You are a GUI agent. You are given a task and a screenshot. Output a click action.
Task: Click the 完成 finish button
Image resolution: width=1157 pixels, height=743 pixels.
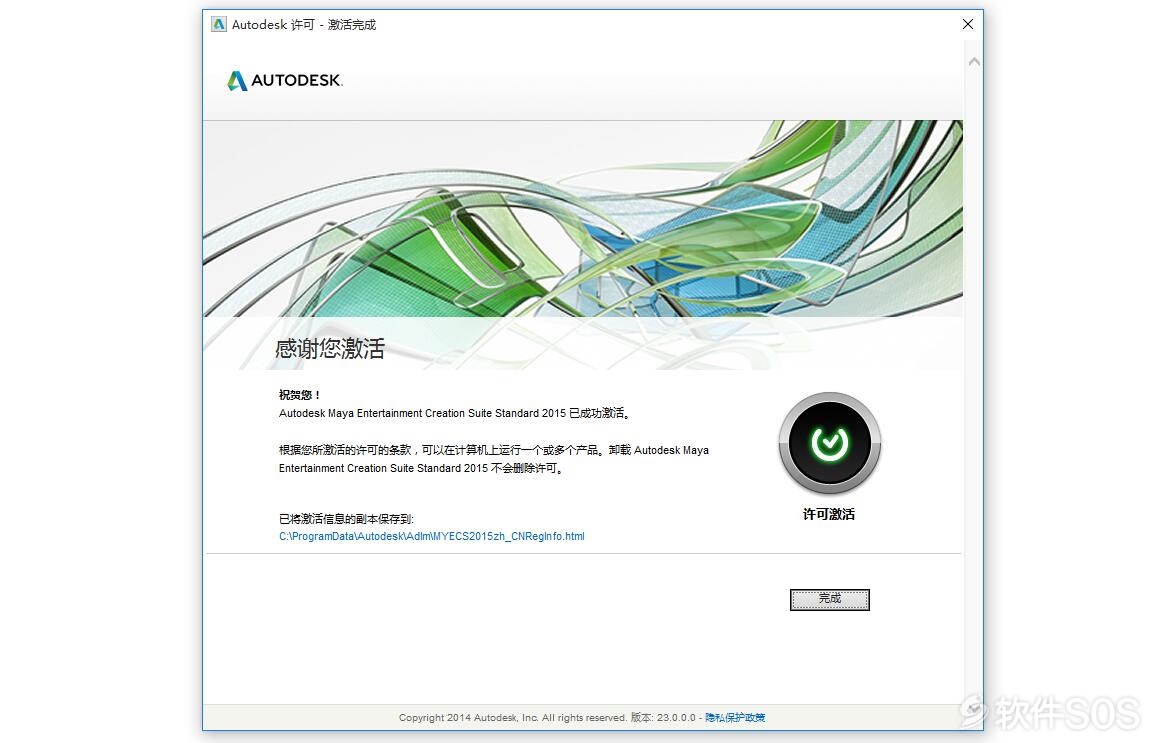click(829, 599)
